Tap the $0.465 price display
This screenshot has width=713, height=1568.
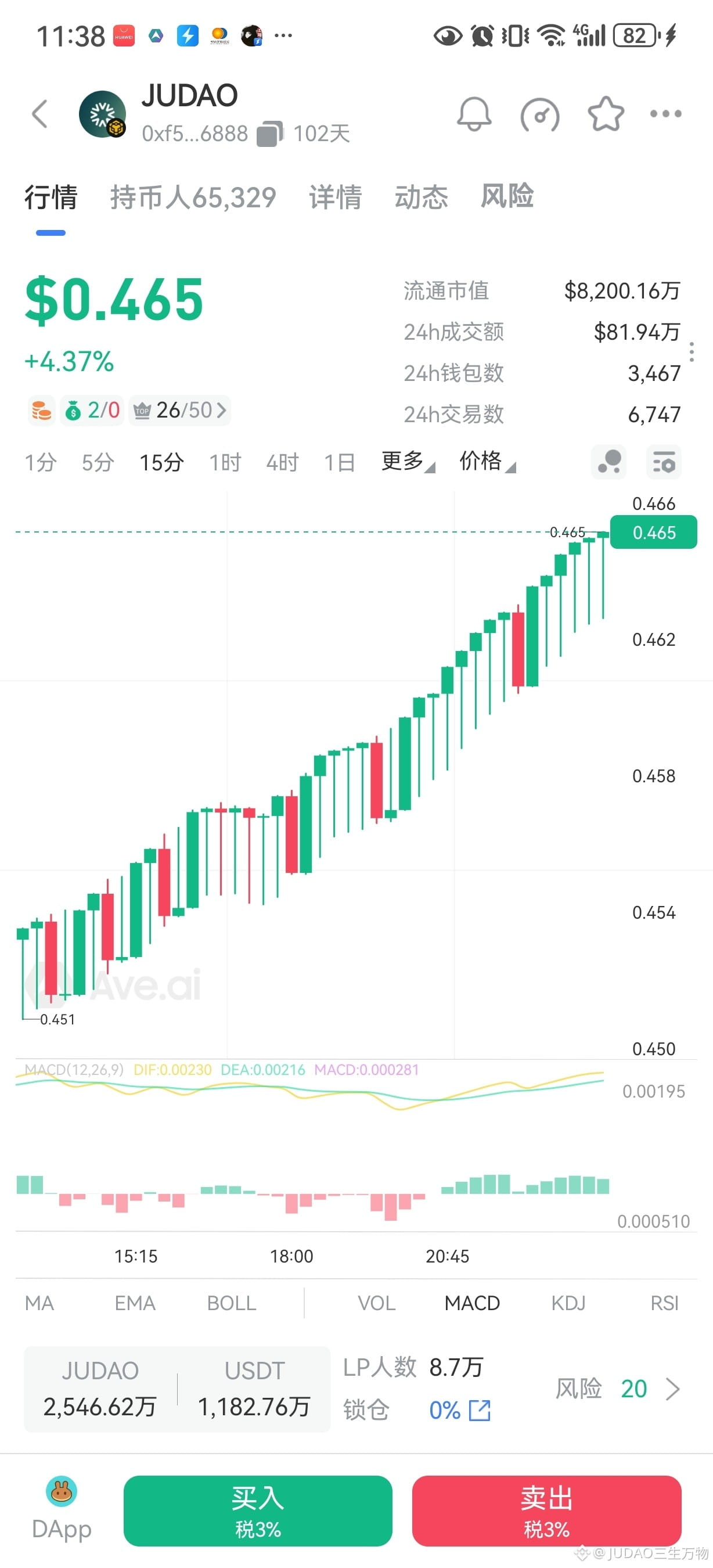pos(114,299)
